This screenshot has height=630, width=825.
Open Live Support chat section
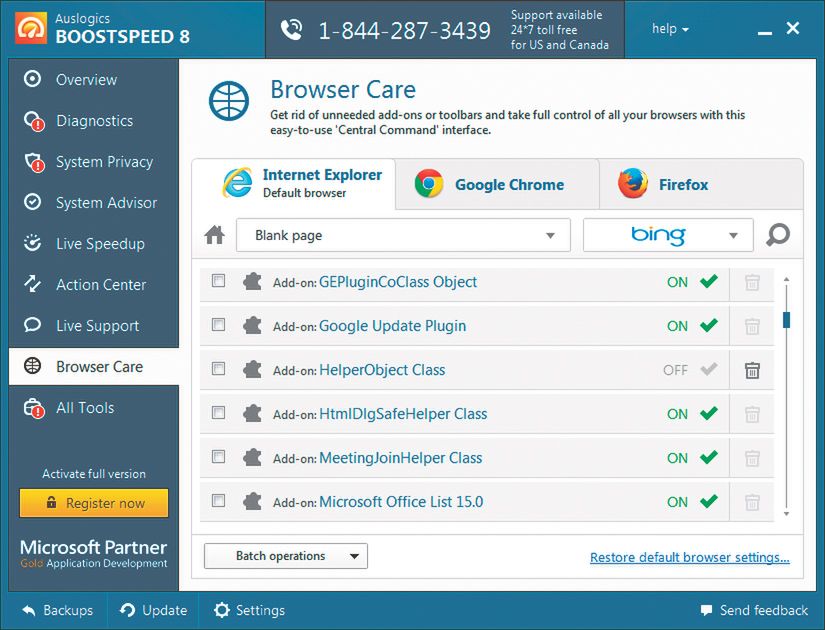(x=94, y=326)
